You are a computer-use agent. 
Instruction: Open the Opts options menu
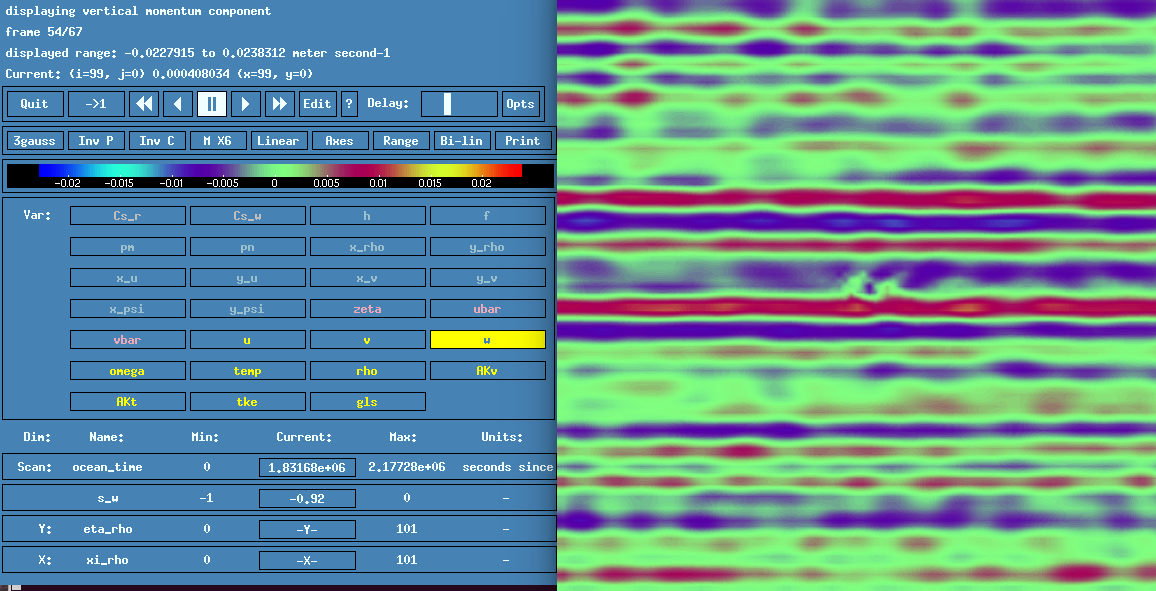click(520, 104)
